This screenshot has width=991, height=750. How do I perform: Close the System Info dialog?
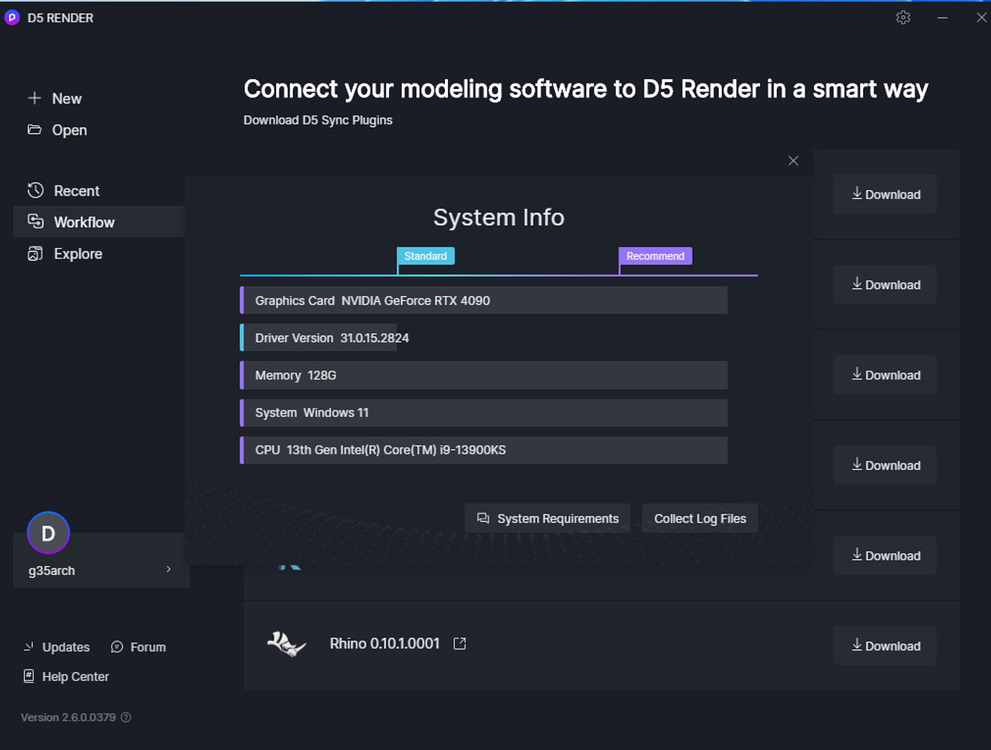[793, 161]
